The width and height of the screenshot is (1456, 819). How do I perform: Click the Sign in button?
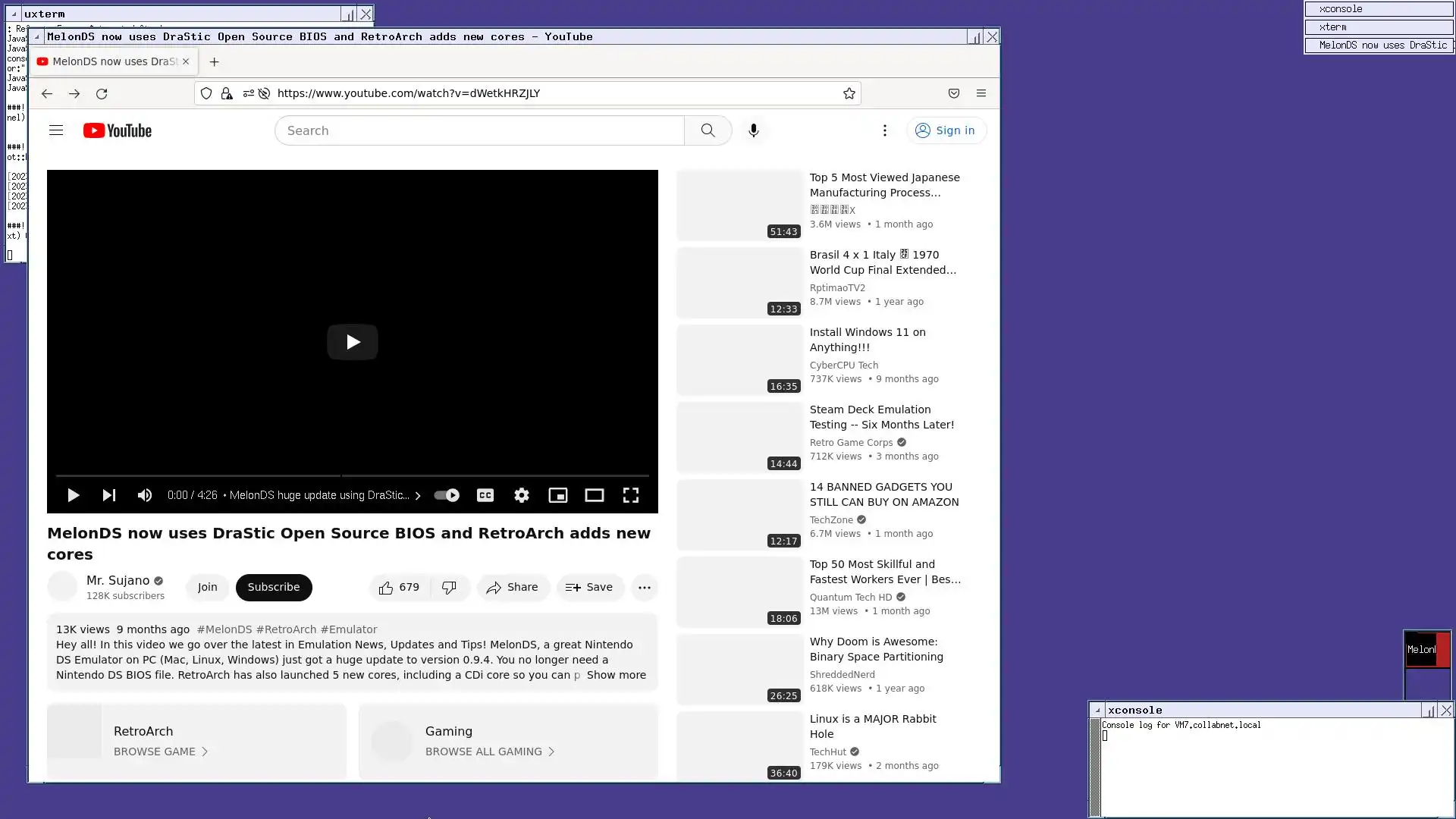point(946,130)
